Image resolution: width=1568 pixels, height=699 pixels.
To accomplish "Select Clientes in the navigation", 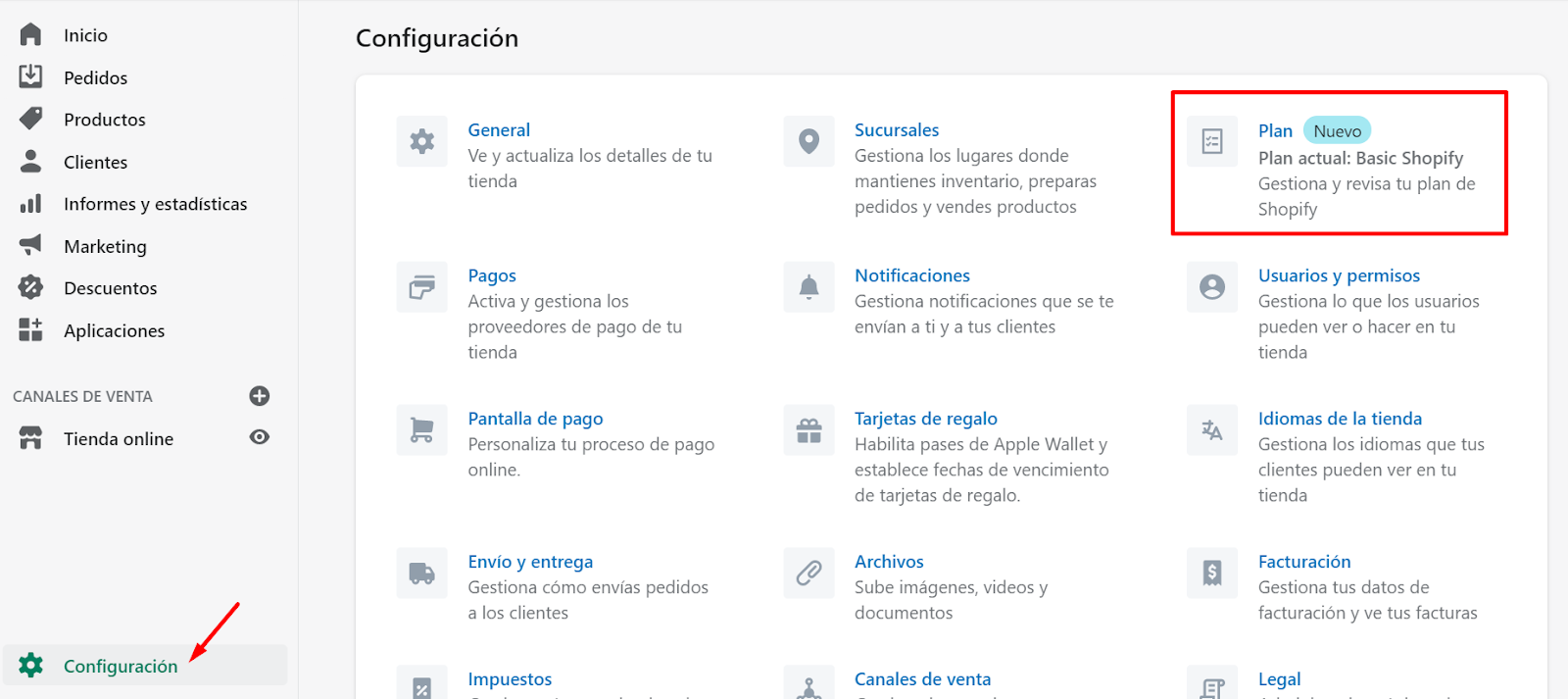I will (x=95, y=162).
